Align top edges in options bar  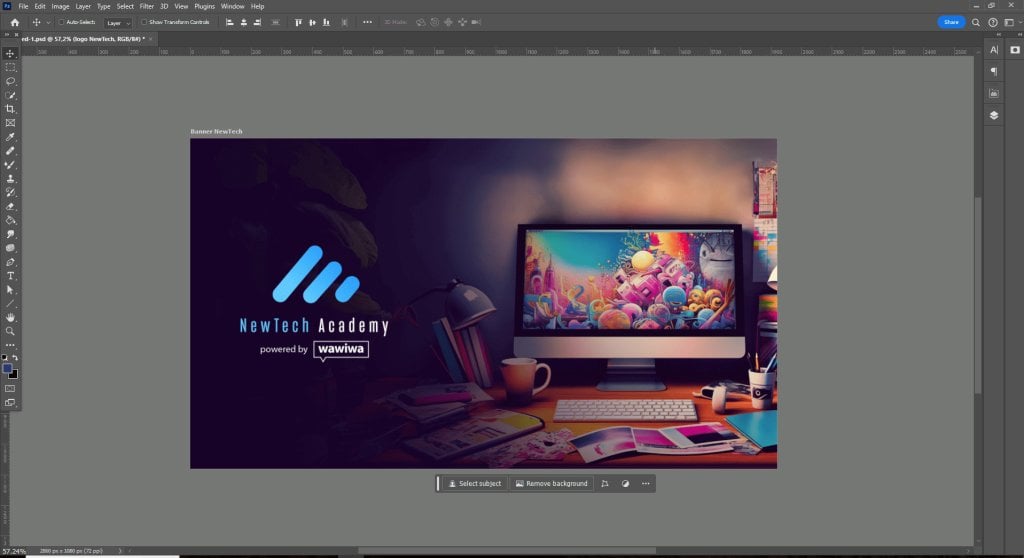pyautogui.click(x=298, y=22)
